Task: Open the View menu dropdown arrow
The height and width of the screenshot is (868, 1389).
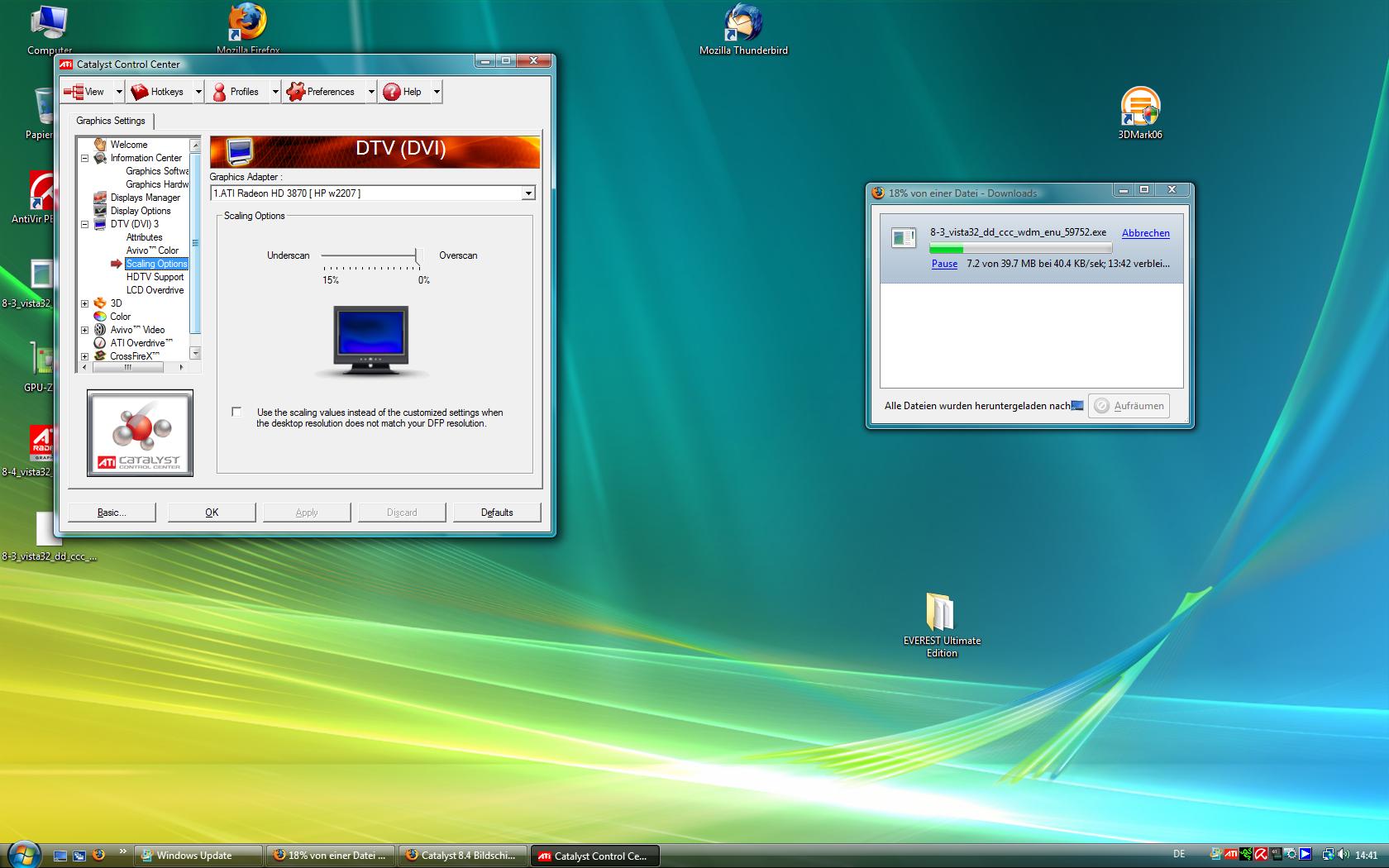Action: coord(119,92)
